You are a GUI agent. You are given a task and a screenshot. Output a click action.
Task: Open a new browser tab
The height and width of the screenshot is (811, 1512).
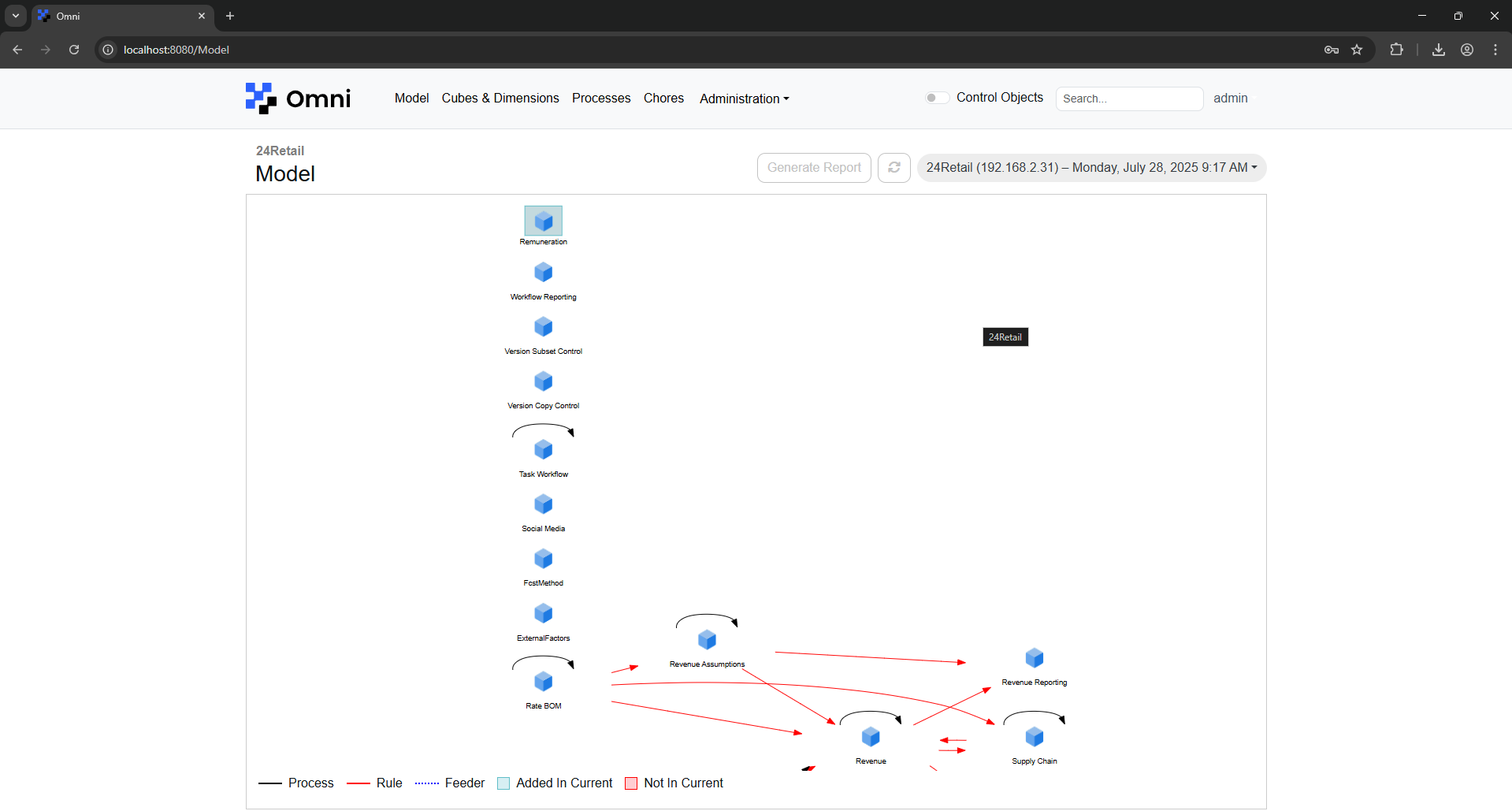point(230,16)
